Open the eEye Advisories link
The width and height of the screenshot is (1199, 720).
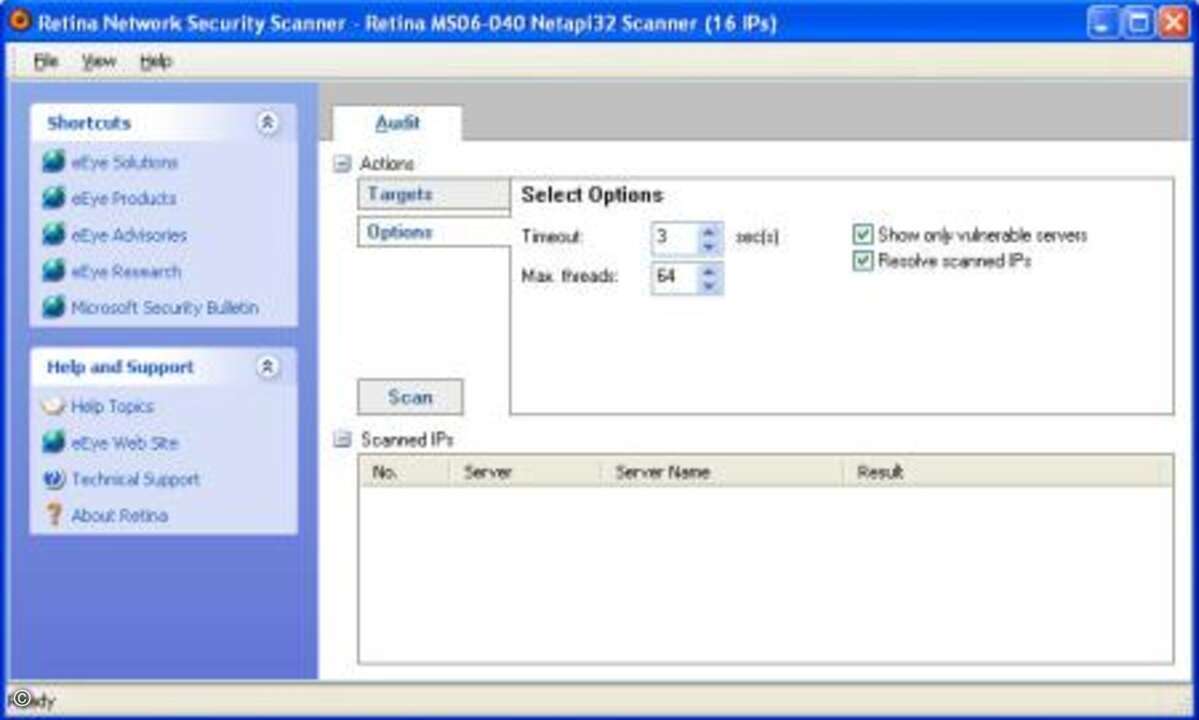click(128, 235)
